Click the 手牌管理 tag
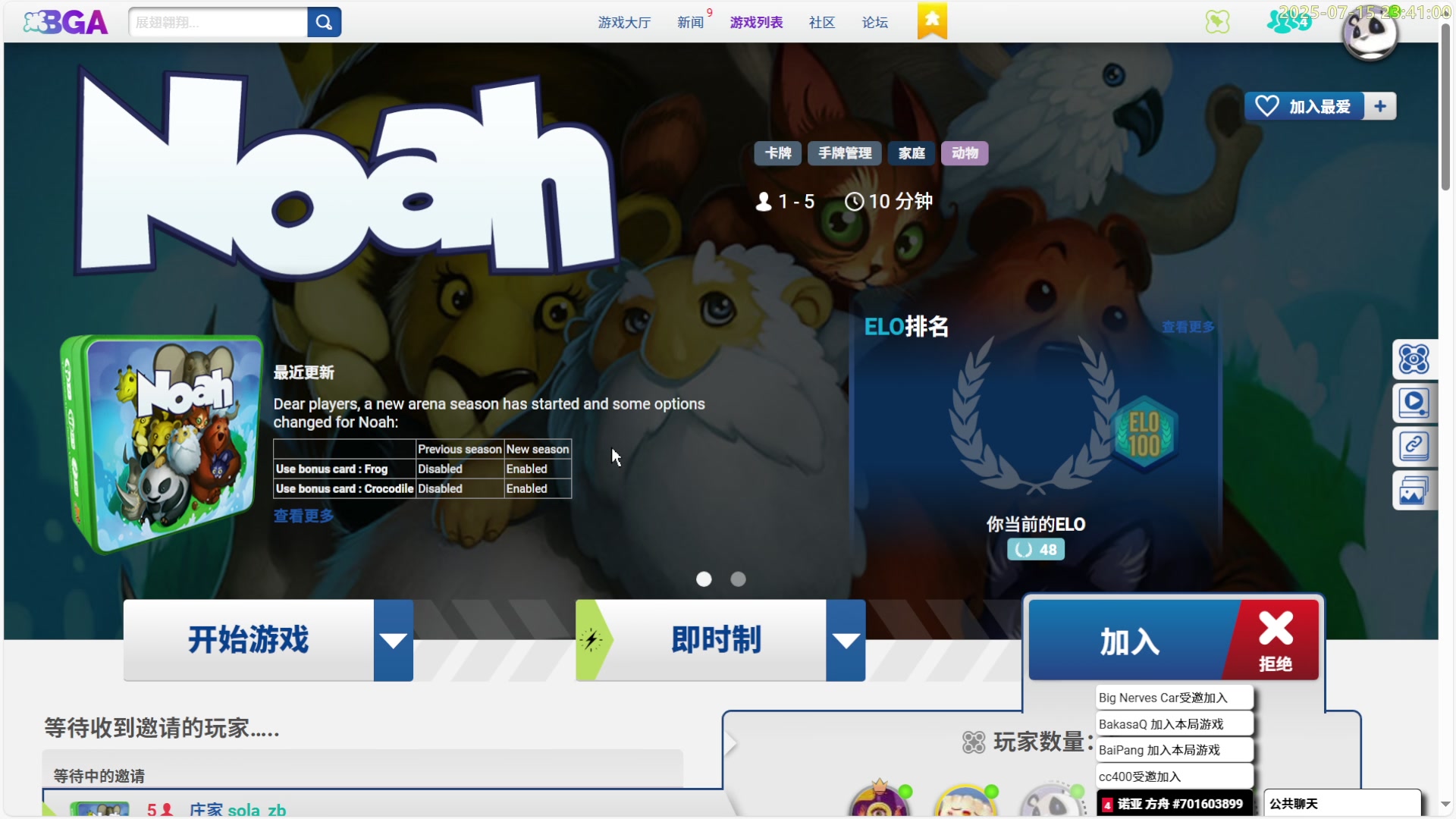The width and height of the screenshot is (1456, 819). pos(845,153)
